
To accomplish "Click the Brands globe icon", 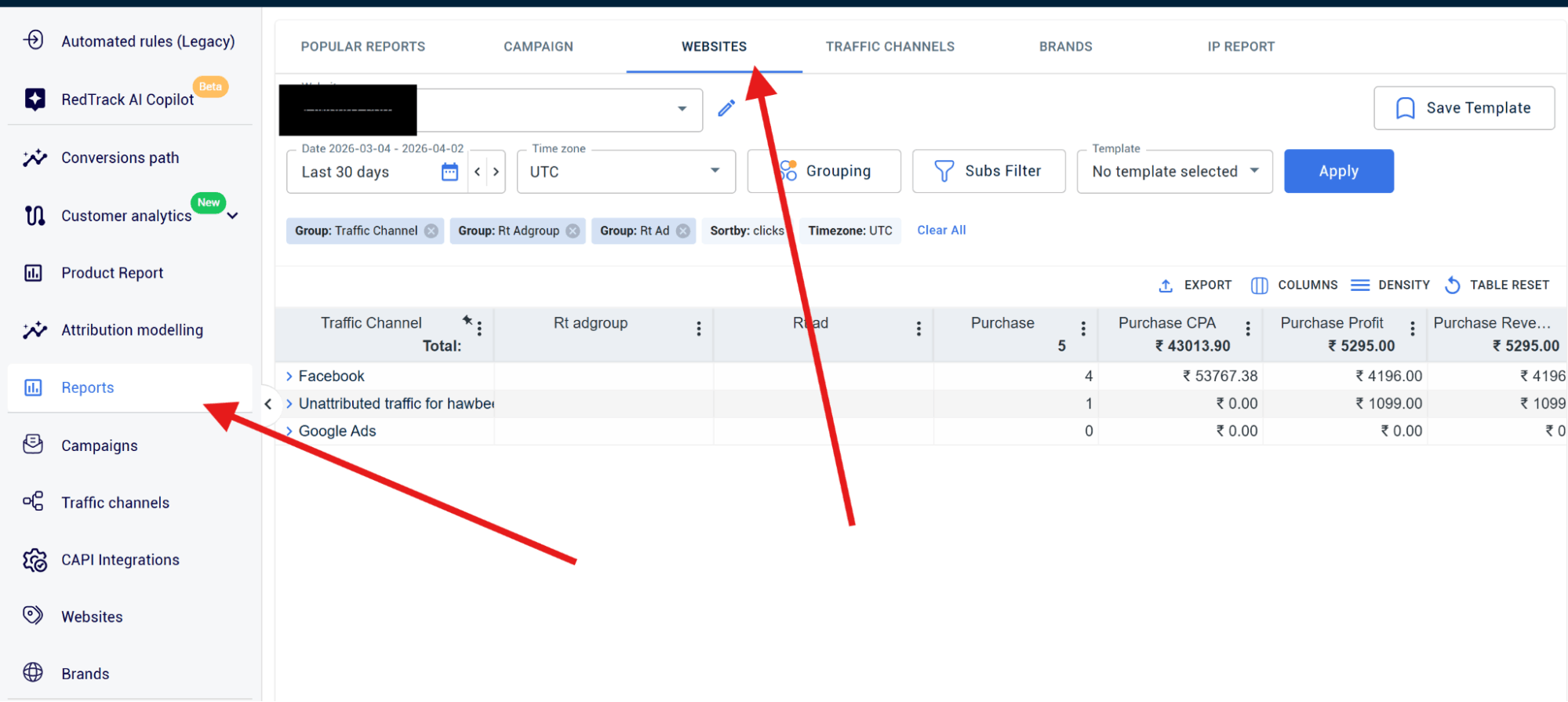I will pos(33,673).
